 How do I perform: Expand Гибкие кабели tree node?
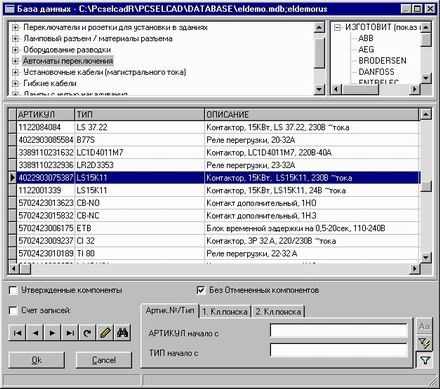(x=15, y=83)
